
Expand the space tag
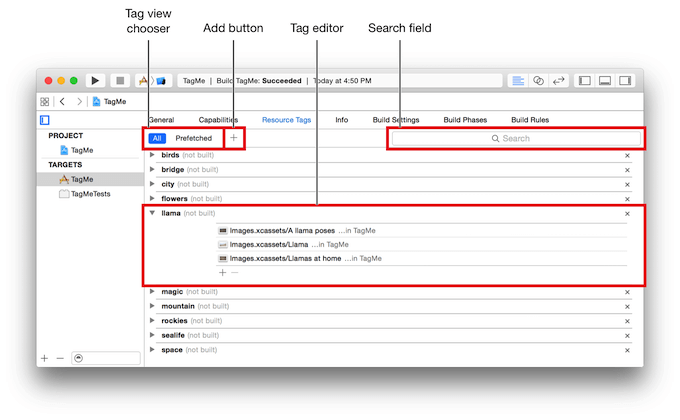coord(152,350)
